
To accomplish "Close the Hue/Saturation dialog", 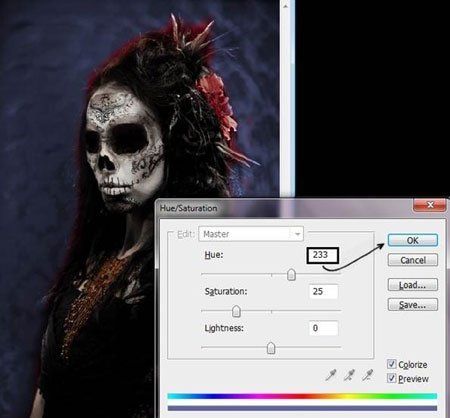I will pyautogui.click(x=430, y=204).
